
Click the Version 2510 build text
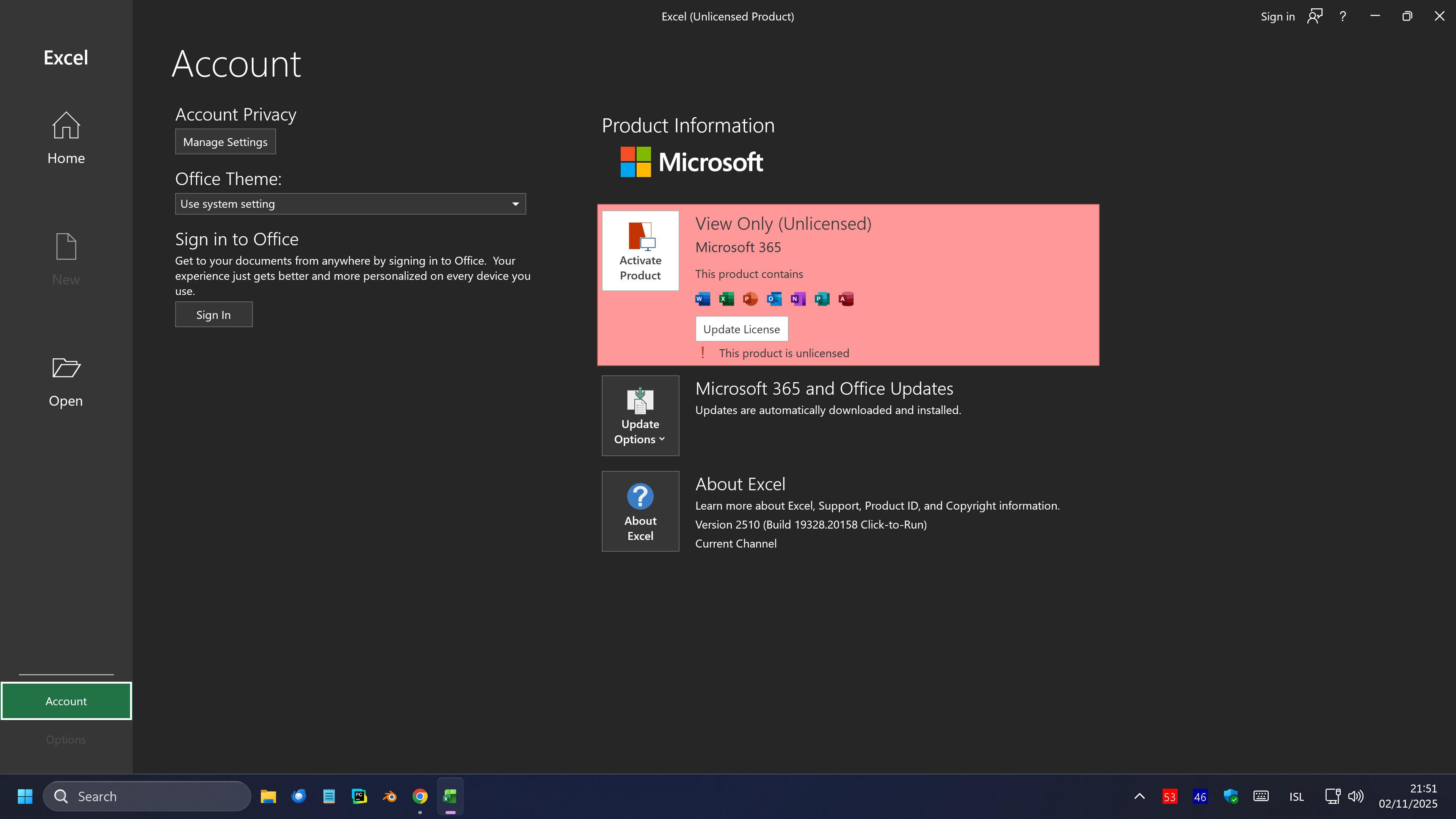coord(811,524)
